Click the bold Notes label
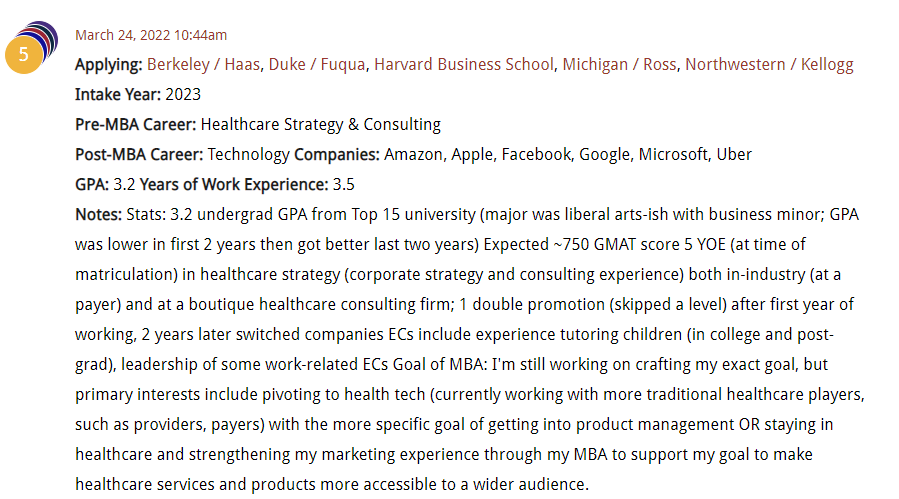 [98, 215]
